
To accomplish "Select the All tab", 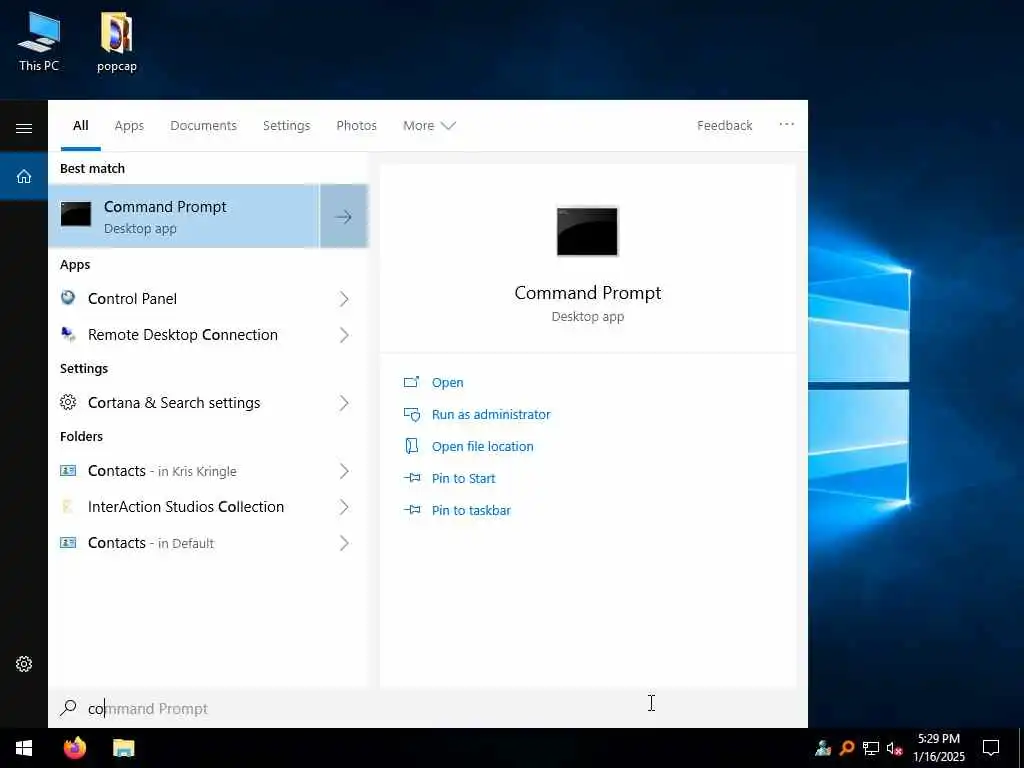I will [x=80, y=125].
